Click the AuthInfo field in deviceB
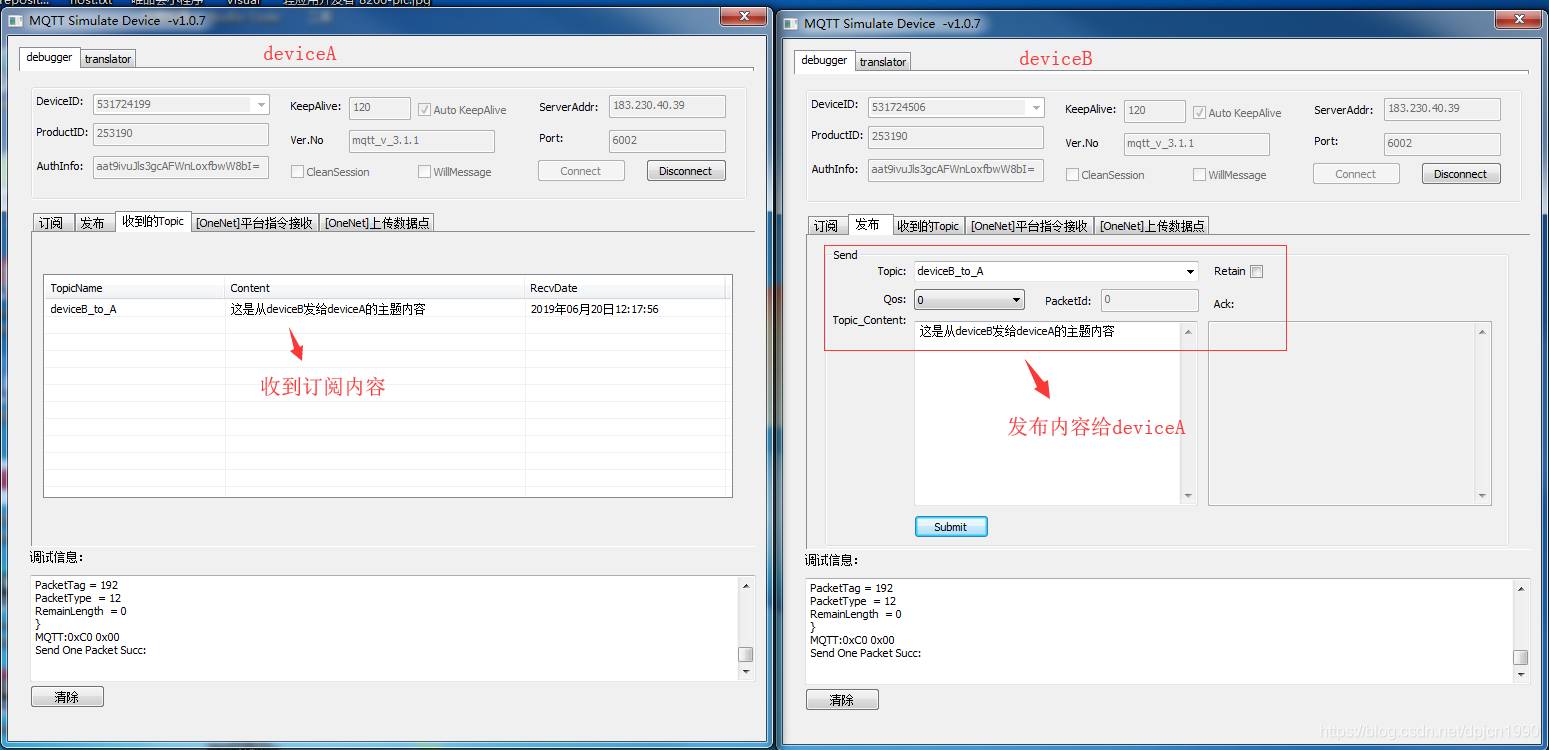Image resolution: width=1549 pixels, height=750 pixels. 956,170
